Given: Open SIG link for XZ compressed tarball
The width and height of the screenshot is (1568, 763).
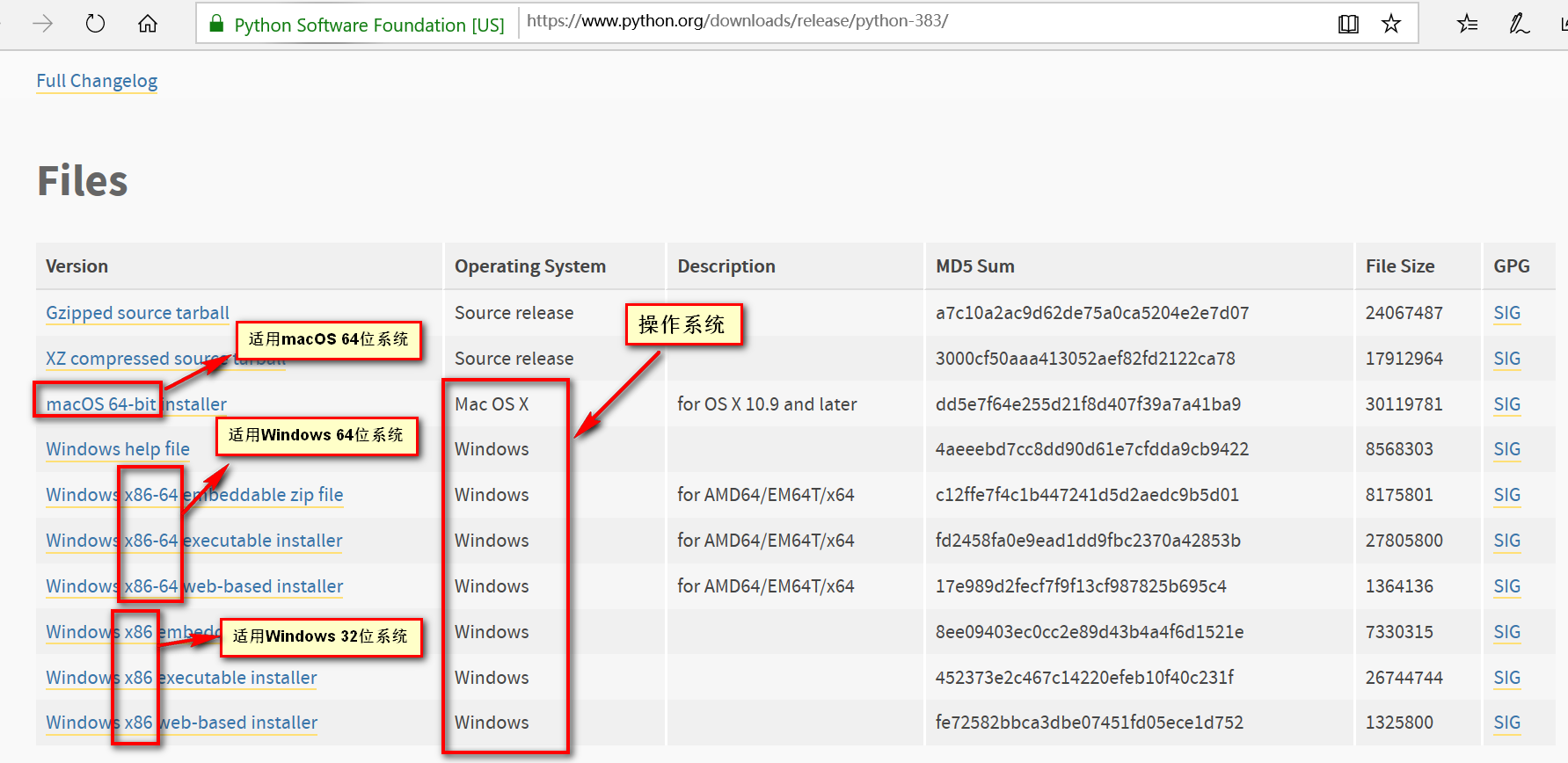Looking at the screenshot, I should coord(1506,359).
